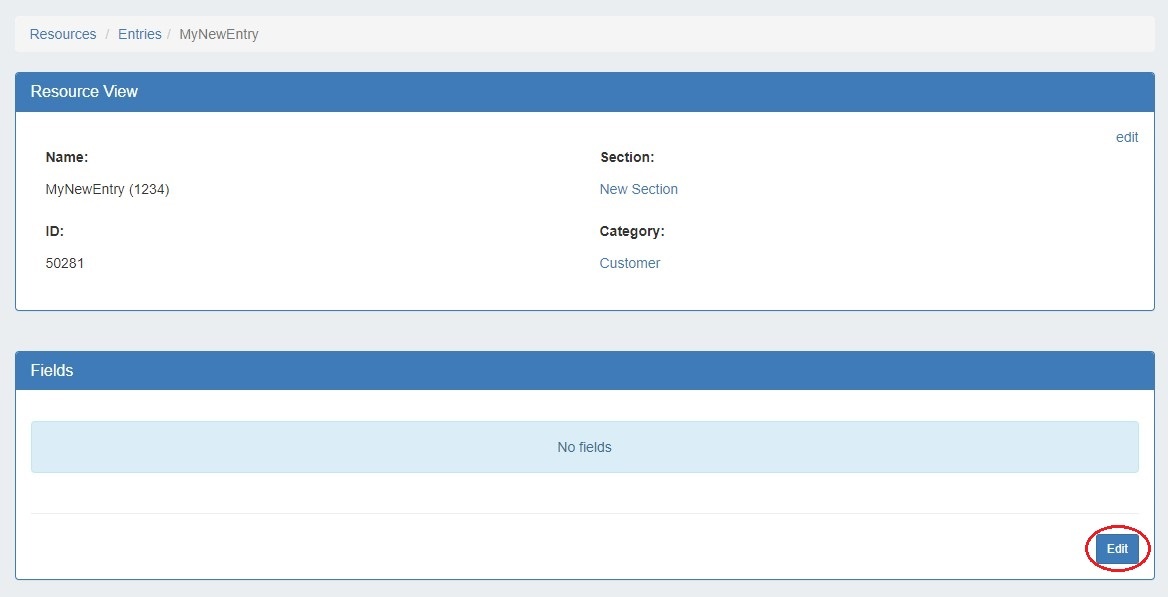Click the Resource View panel title
Viewport: 1168px width, 597px height.
84,91
